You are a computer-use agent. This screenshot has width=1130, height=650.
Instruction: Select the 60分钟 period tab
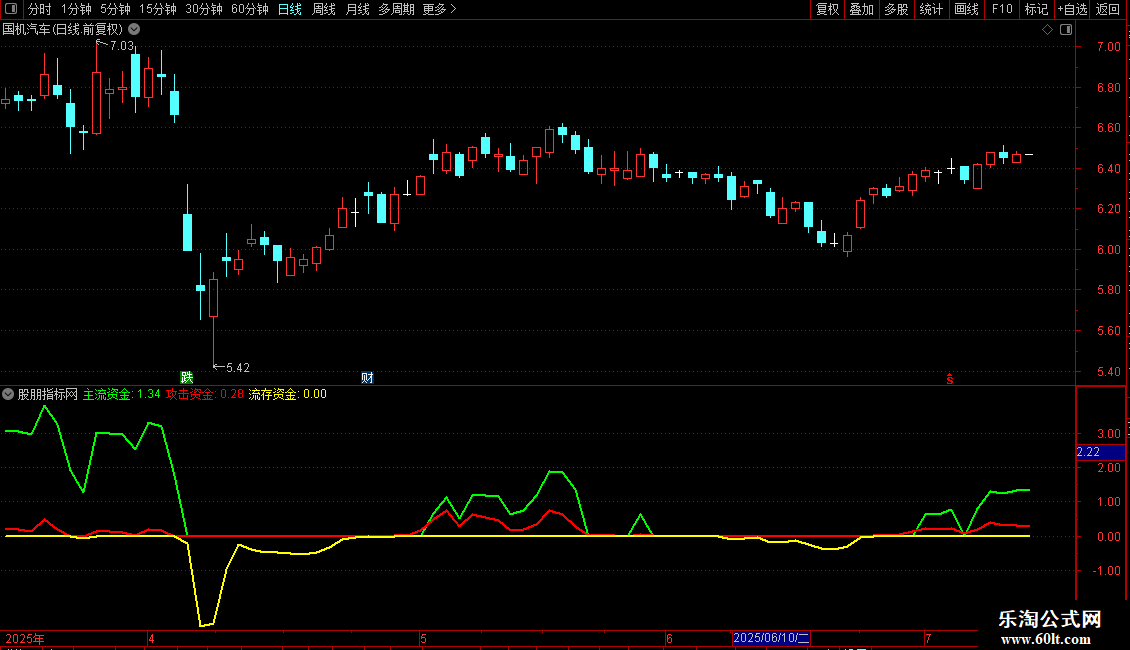[249, 9]
